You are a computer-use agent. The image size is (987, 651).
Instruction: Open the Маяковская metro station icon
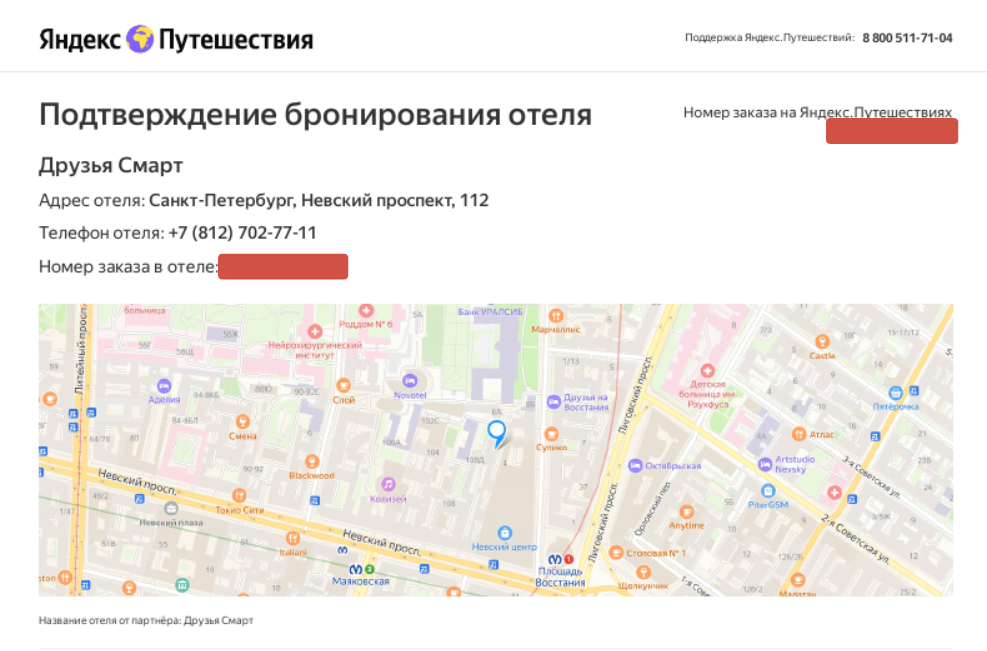pyautogui.click(x=357, y=569)
